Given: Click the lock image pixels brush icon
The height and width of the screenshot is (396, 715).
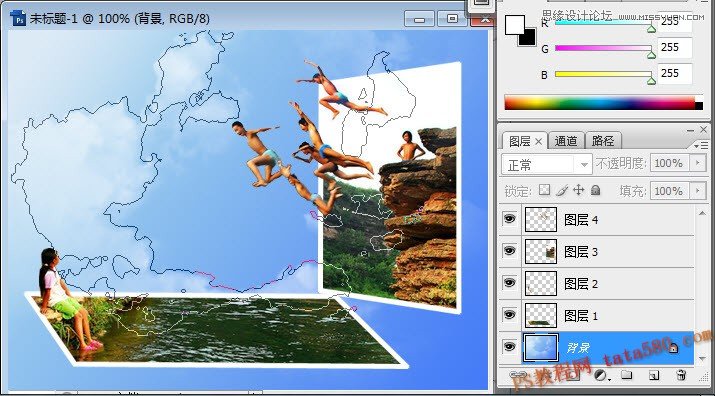Looking at the screenshot, I should [x=562, y=190].
